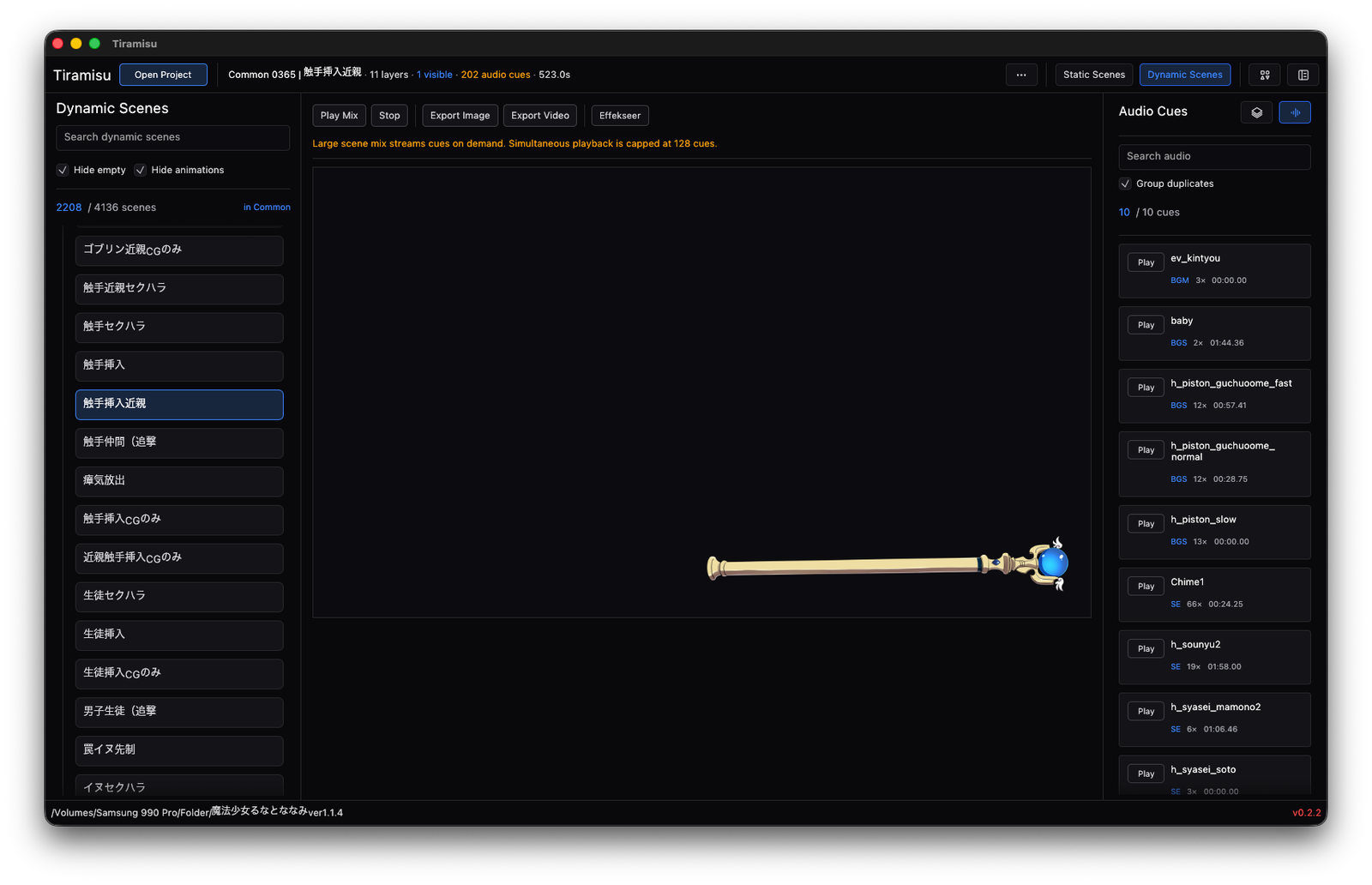Viewport: 1372px width, 885px height.
Task: Play the h_piston_guchuoome_fast cue
Action: (1146, 388)
